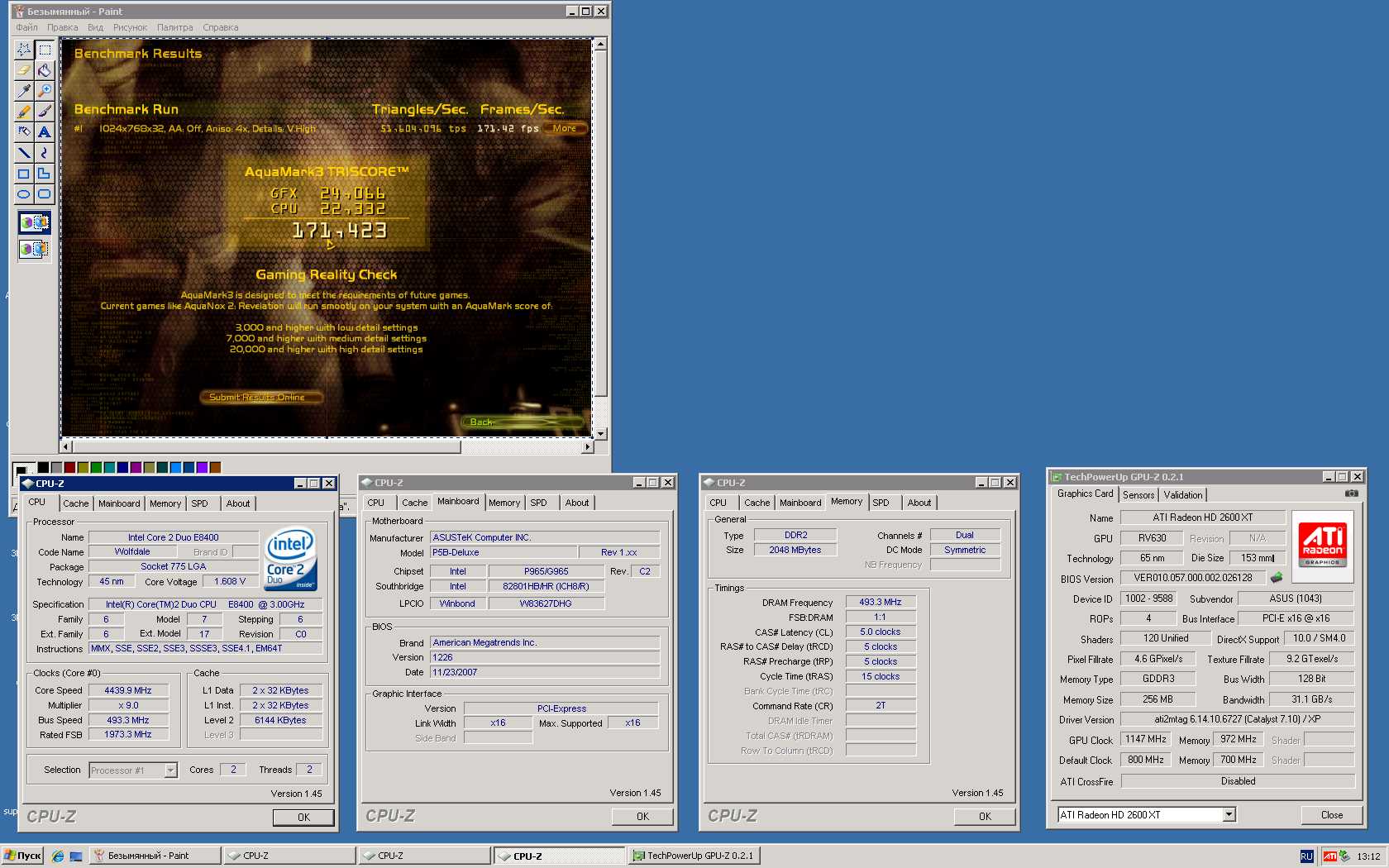1389x868 pixels.
Task: Choose the Fill With Color bucket tool
Action: (45, 70)
